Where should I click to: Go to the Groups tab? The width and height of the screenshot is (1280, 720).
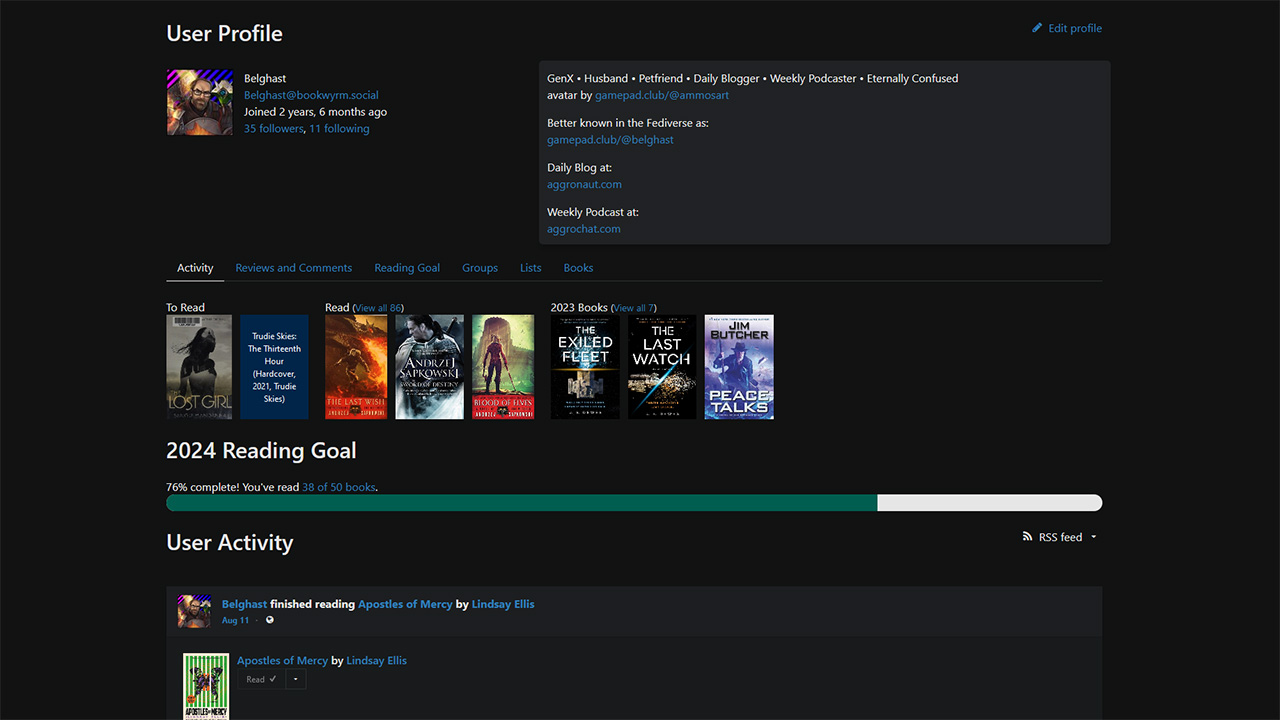coord(480,268)
